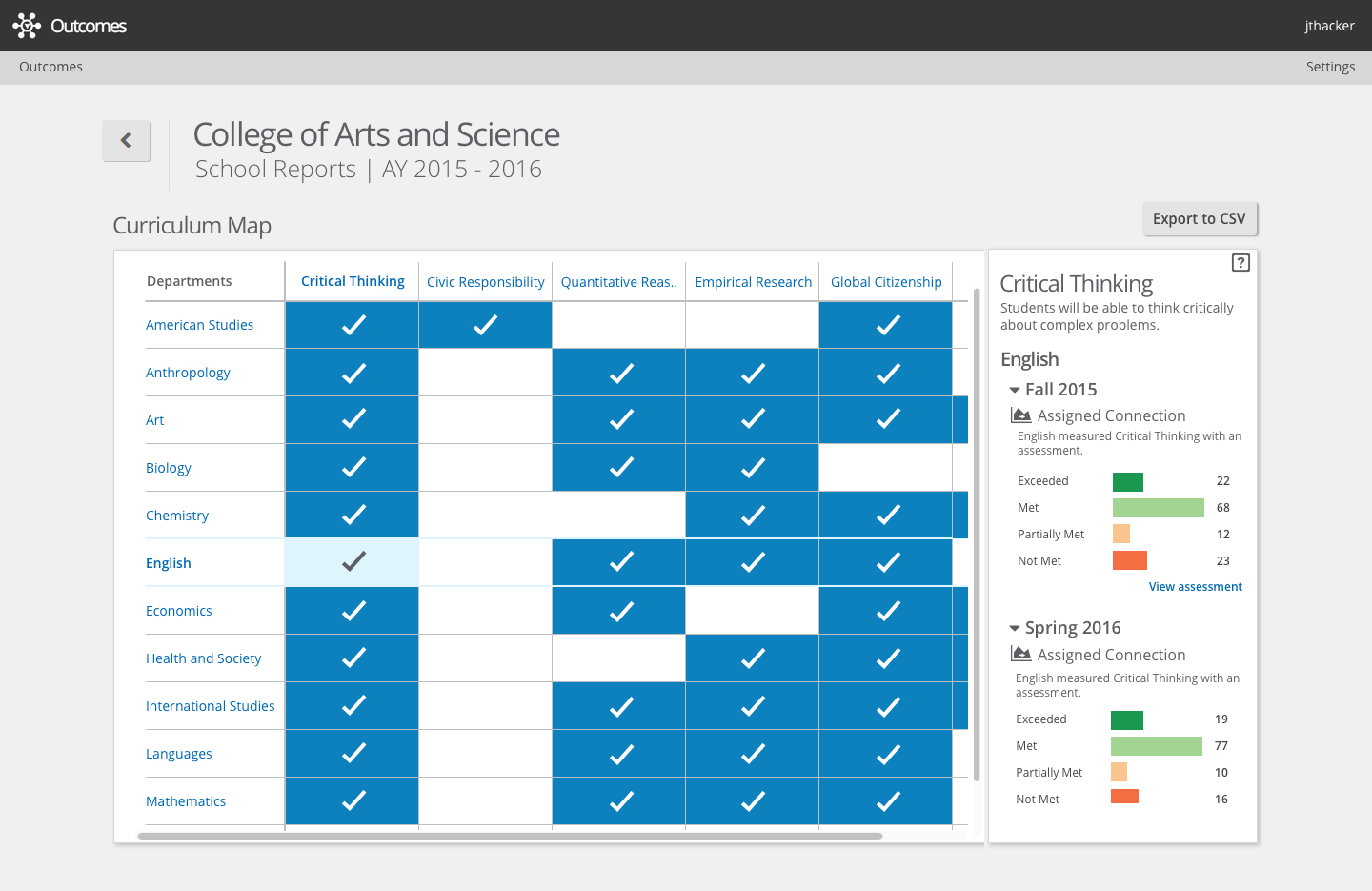Viewport: 1372px width, 891px height.
Task: Click Spring 2016 Met light green bar
Action: coord(1156,746)
